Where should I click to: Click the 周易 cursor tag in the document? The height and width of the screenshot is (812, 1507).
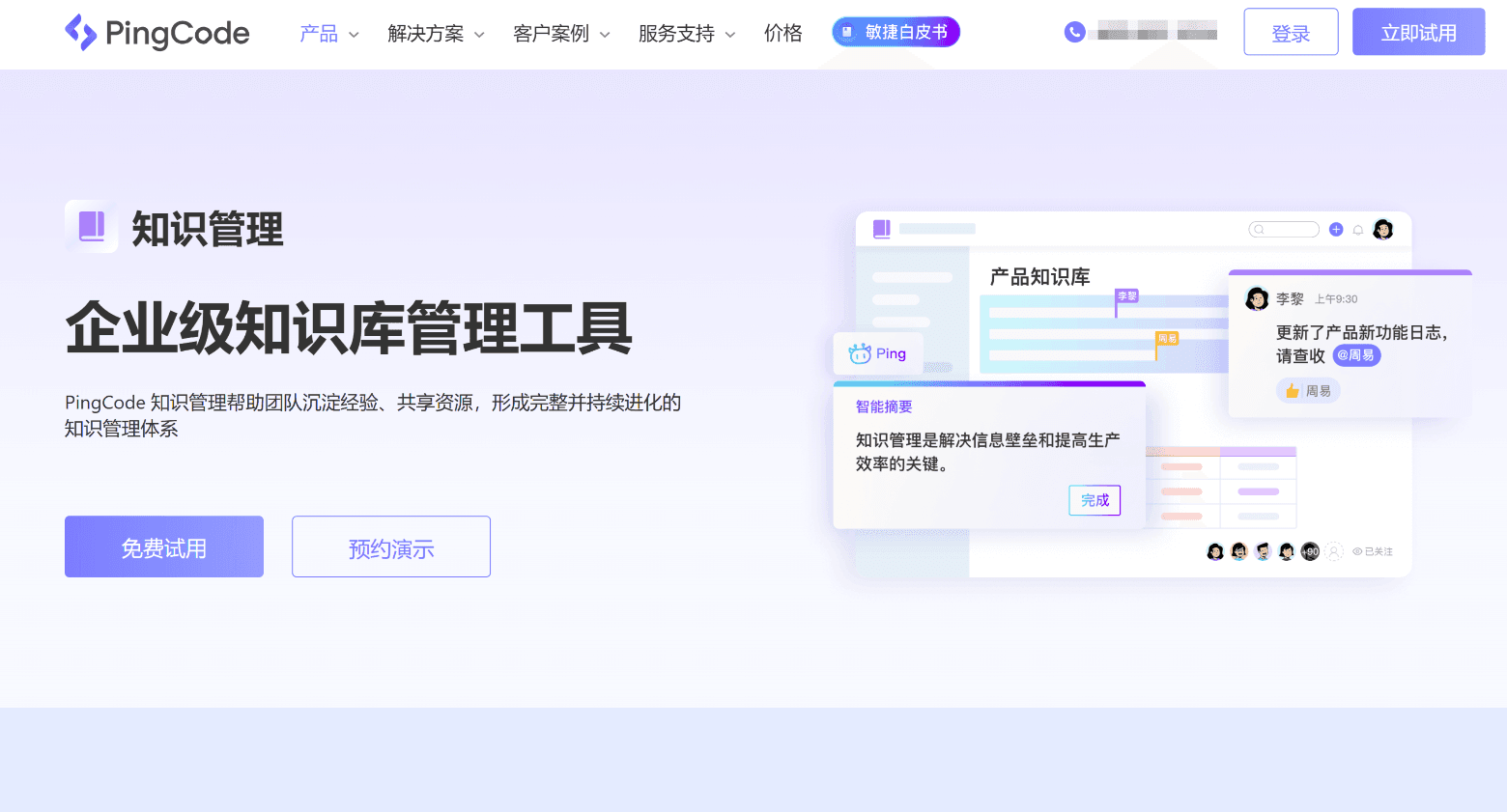[x=1167, y=339]
